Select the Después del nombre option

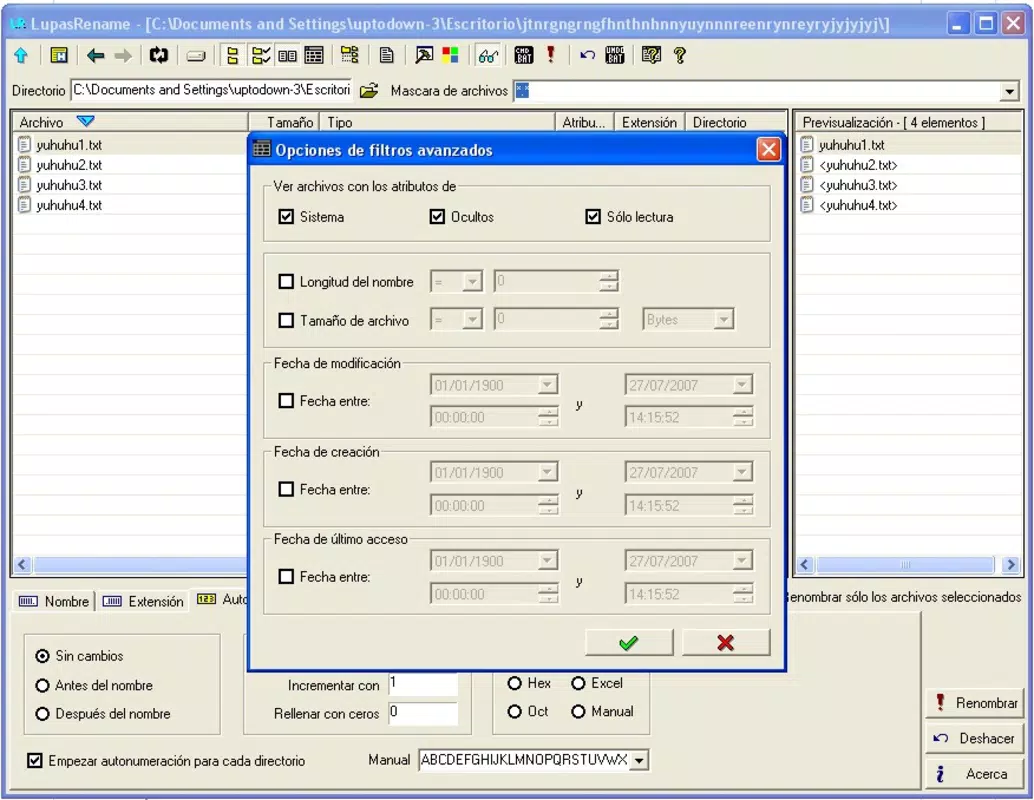[x=42, y=714]
